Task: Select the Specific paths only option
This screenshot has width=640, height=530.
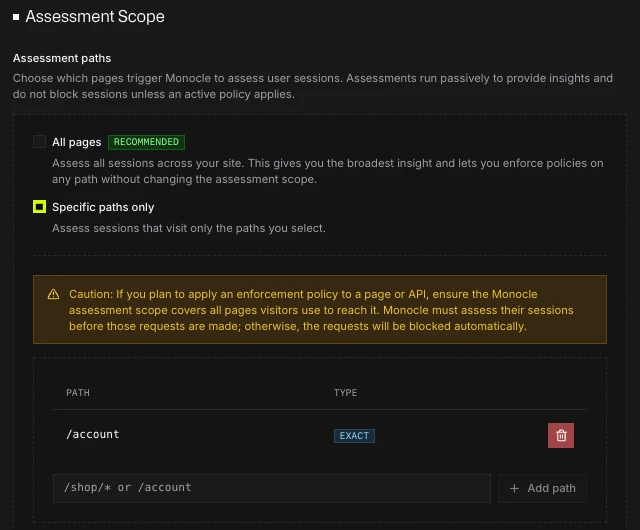Action: (39, 207)
